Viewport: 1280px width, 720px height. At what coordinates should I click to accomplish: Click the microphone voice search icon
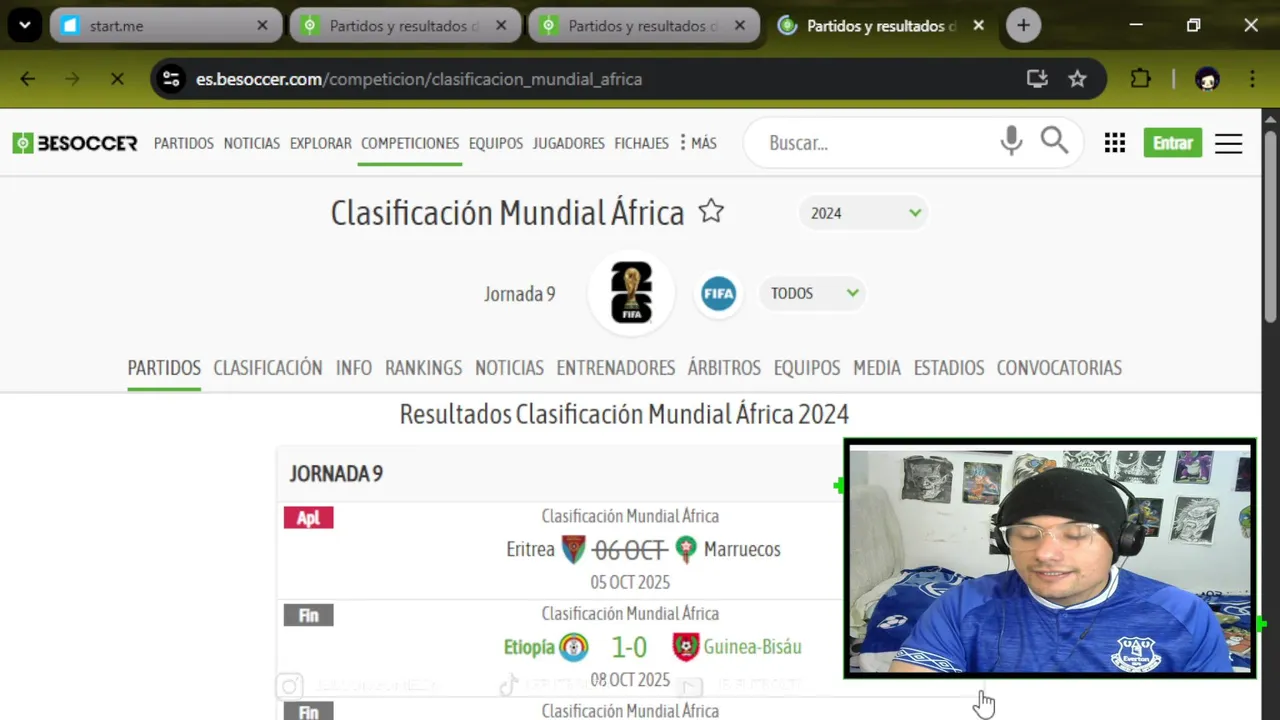(x=1011, y=141)
